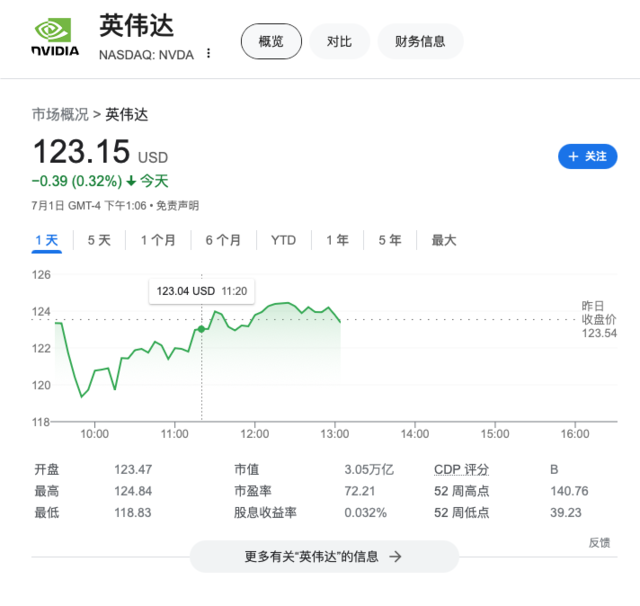Click the 52 周低点 value 39.23
This screenshot has width=640, height=606.
point(566,513)
